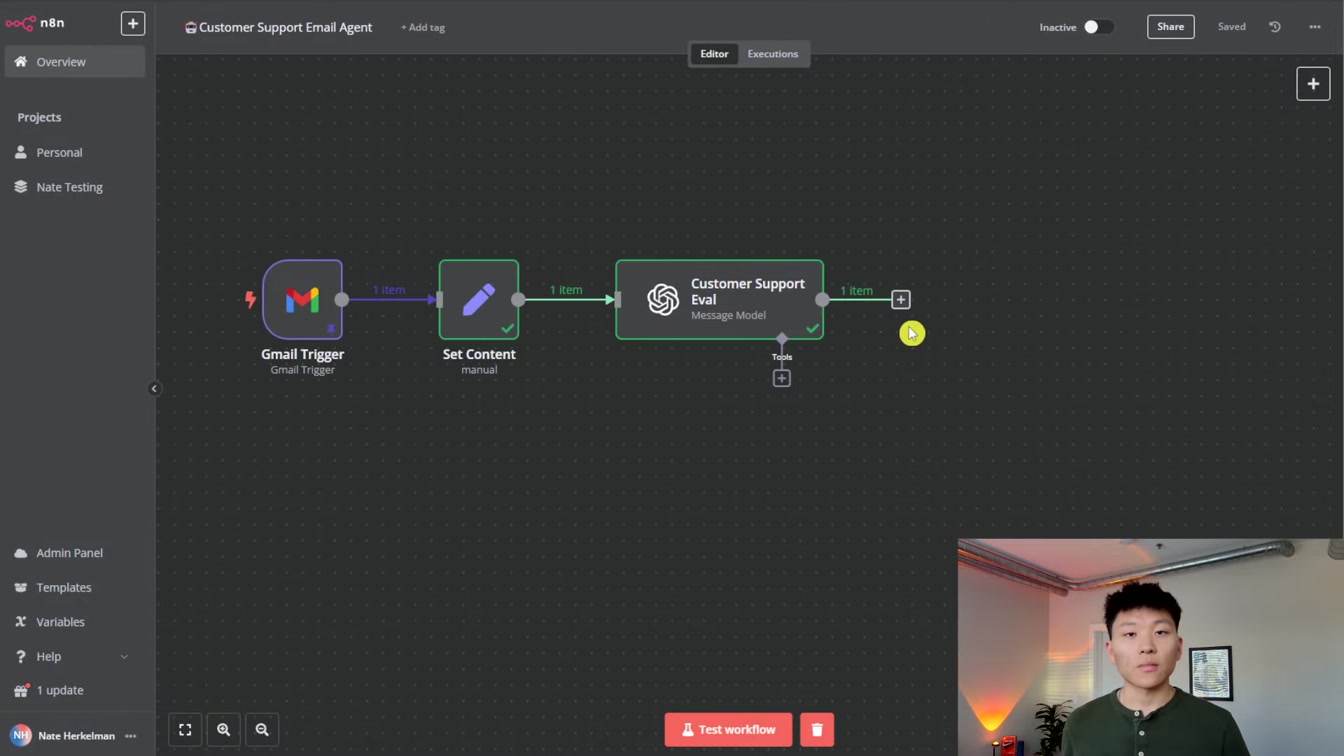Click the Gmail Trigger output connector
Image resolution: width=1344 pixels, height=756 pixels.
point(342,299)
